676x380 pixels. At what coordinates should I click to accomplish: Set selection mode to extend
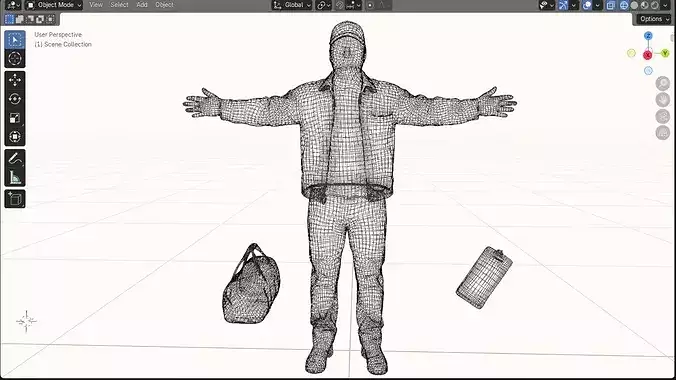click(x=19, y=19)
